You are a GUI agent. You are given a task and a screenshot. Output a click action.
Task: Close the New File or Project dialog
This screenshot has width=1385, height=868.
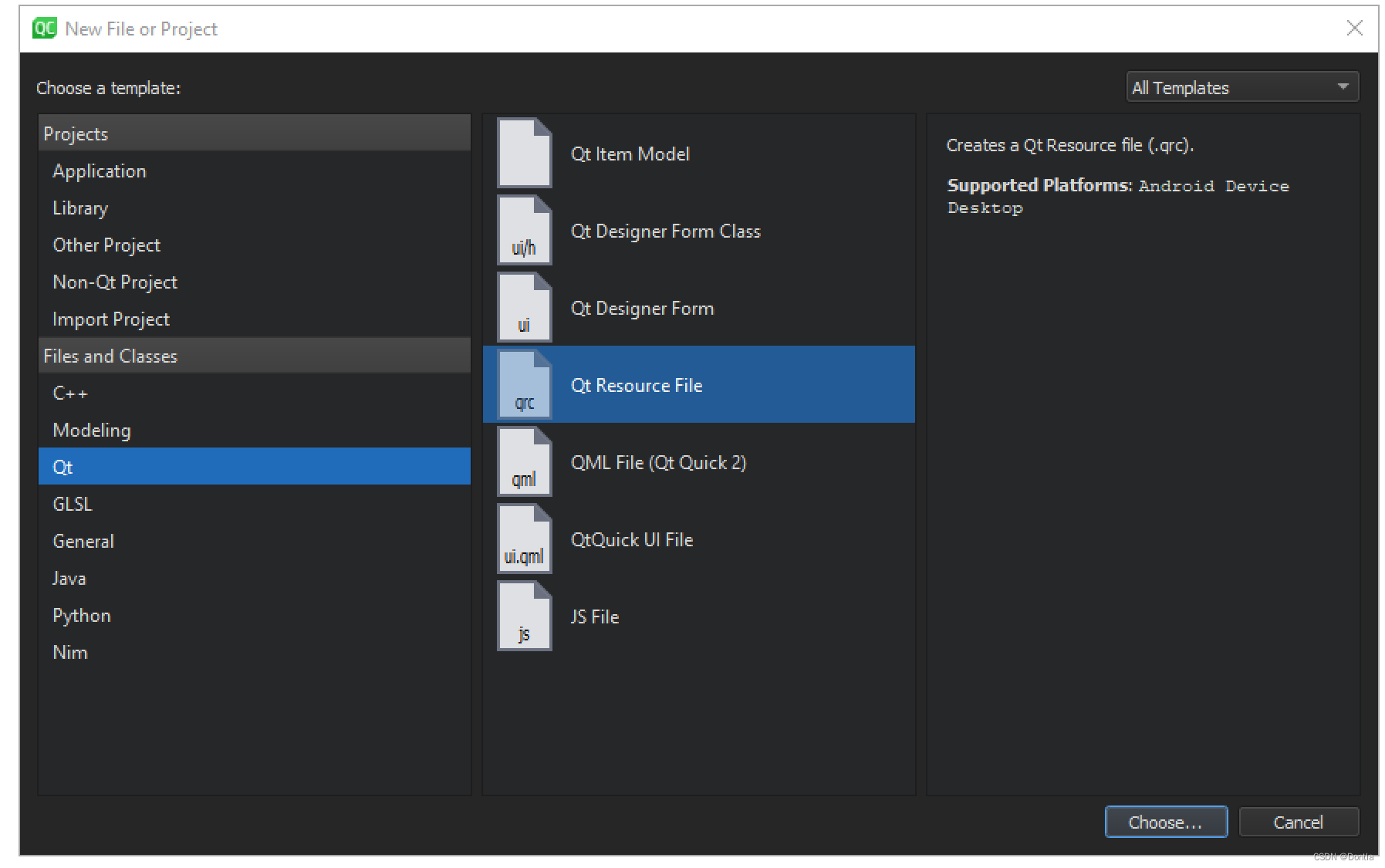(1354, 29)
